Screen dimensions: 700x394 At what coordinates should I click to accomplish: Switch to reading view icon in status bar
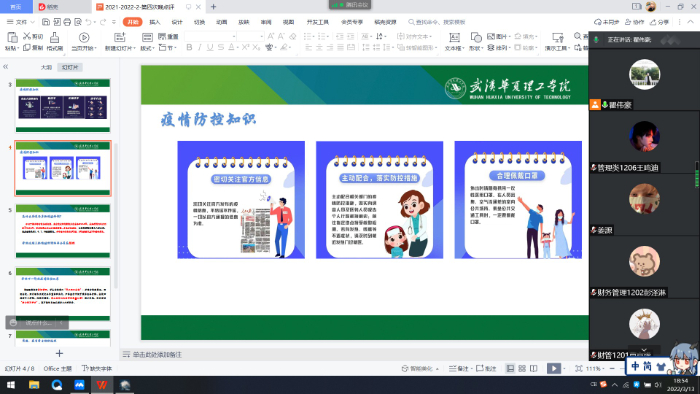pos(533,369)
